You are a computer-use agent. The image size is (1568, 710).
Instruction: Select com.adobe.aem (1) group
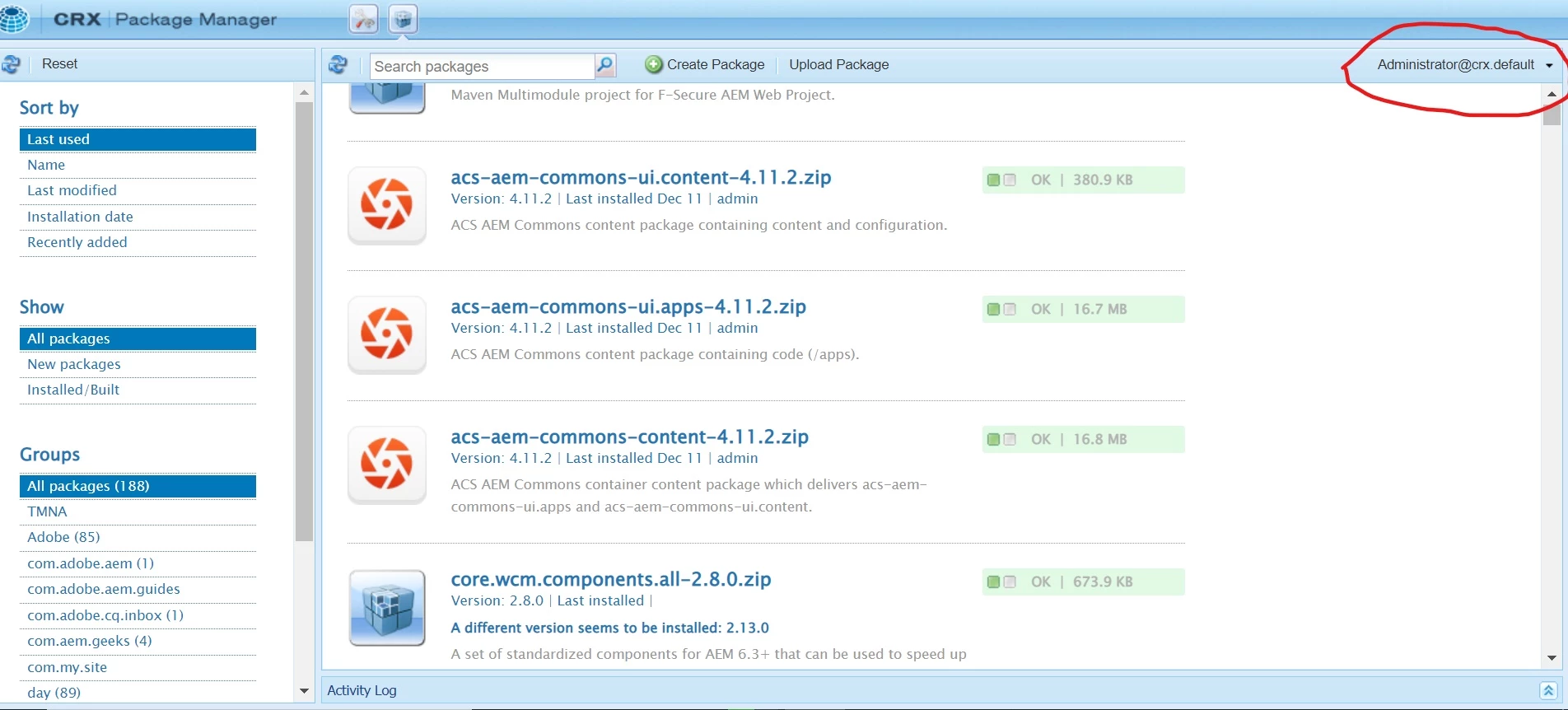pyautogui.click(x=138, y=563)
